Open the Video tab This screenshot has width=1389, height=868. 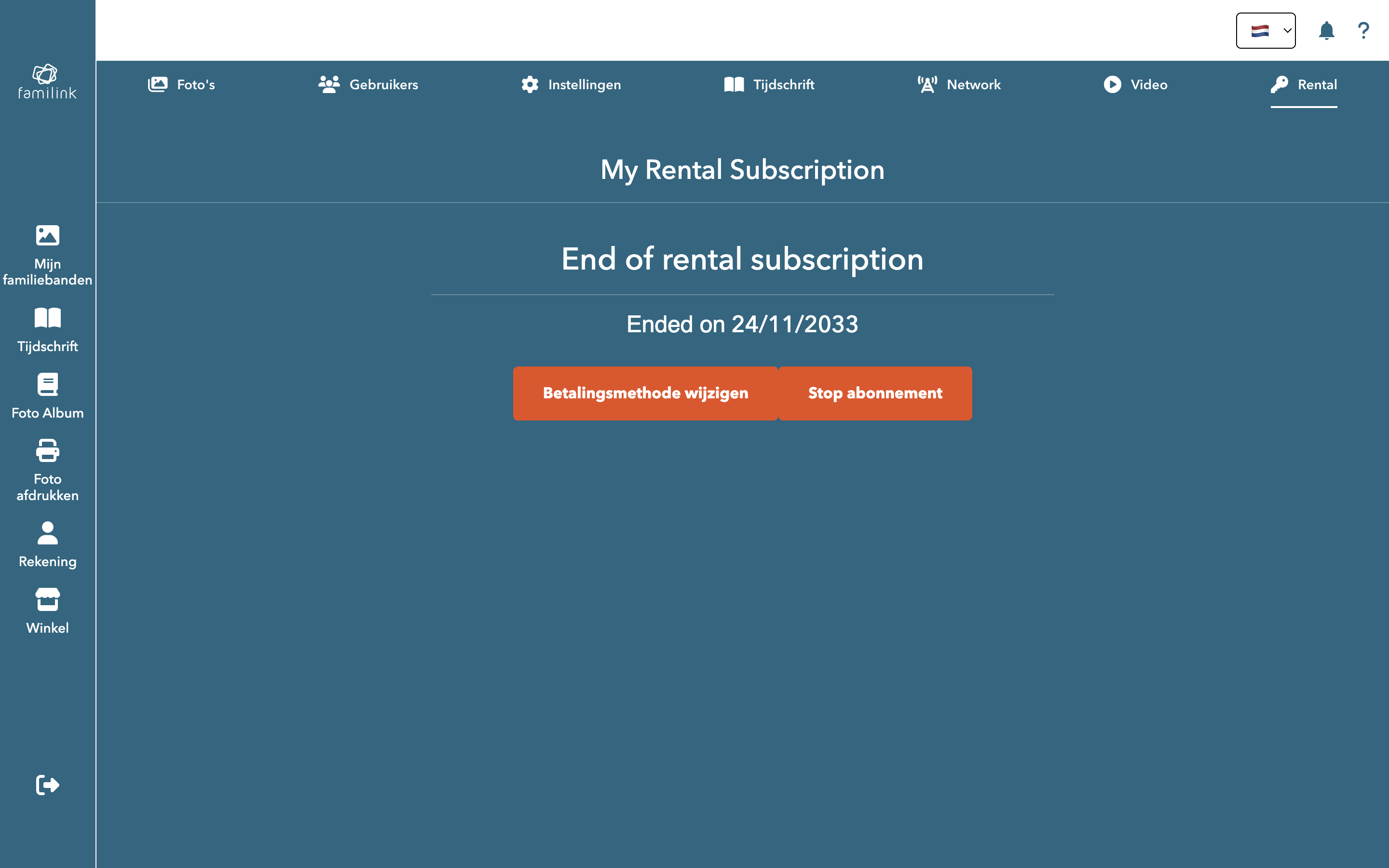(1135, 84)
